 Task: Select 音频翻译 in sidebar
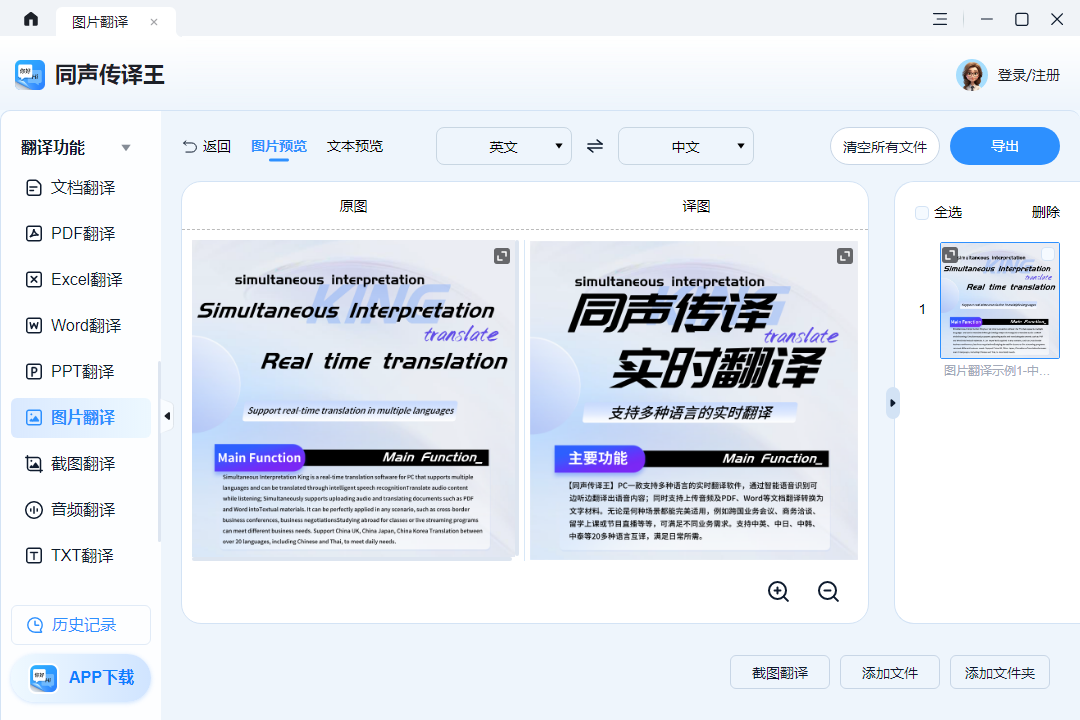pos(81,510)
